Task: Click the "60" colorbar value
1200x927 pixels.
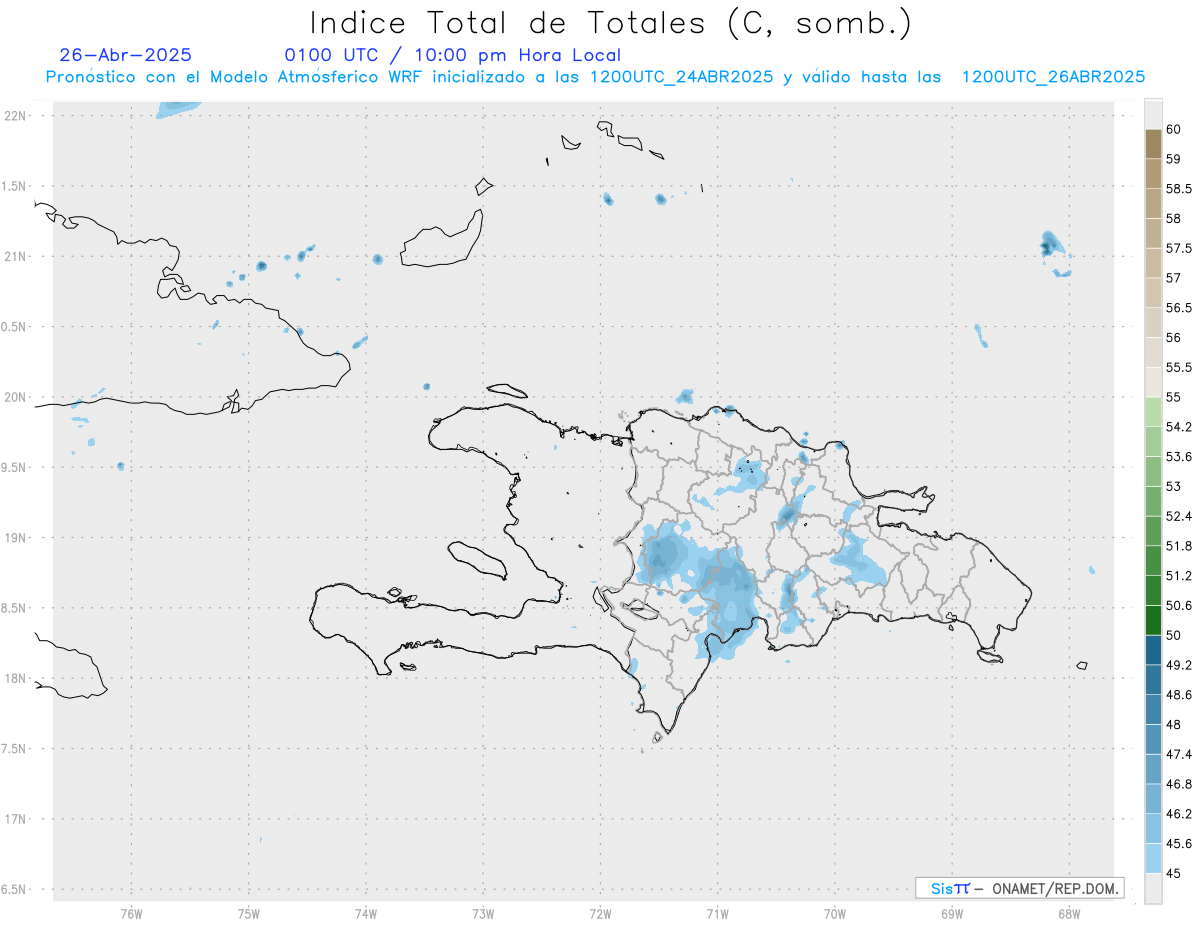Action: point(1174,130)
